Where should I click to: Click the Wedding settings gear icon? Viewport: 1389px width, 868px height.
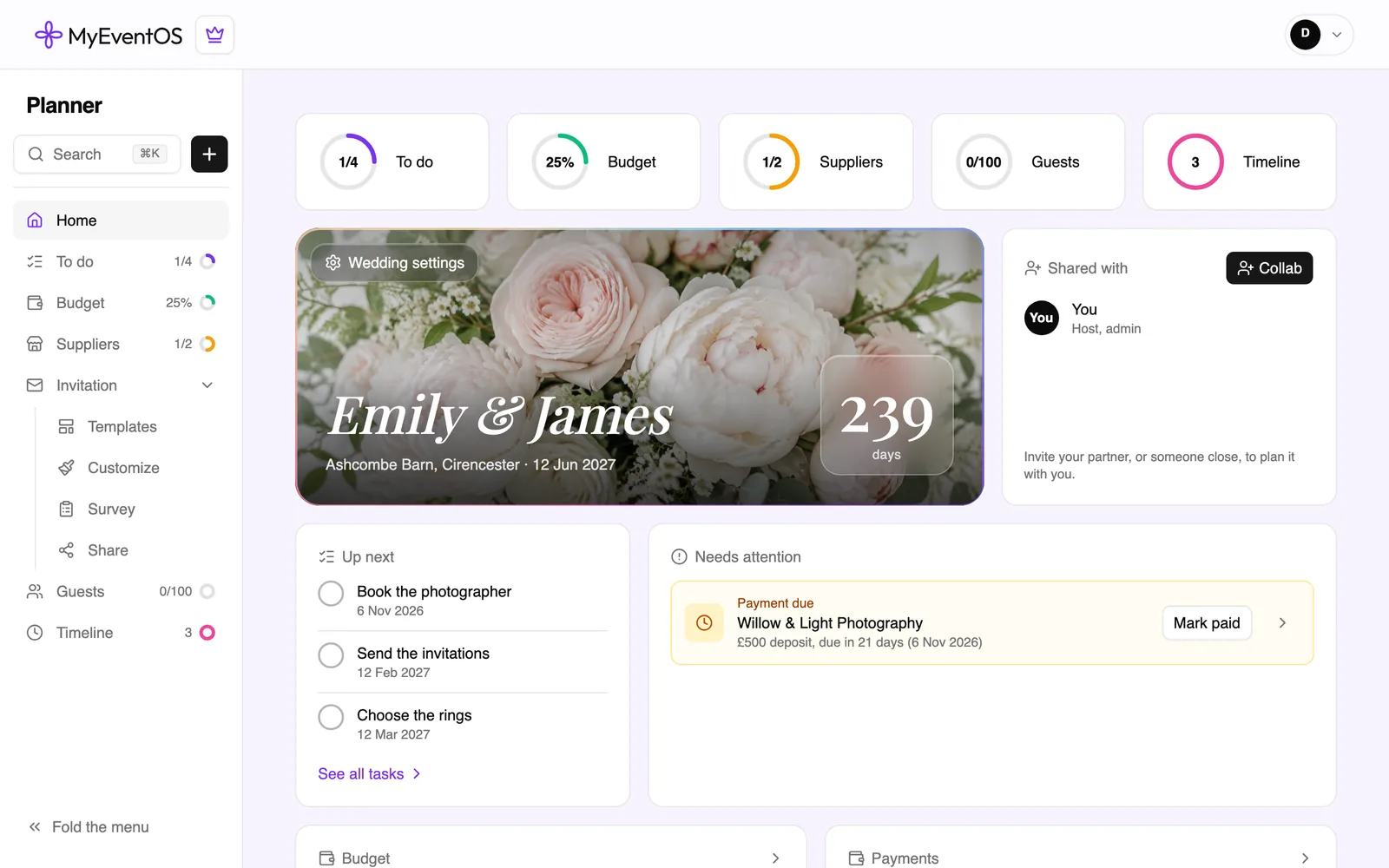pyautogui.click(x=332, y=262)
